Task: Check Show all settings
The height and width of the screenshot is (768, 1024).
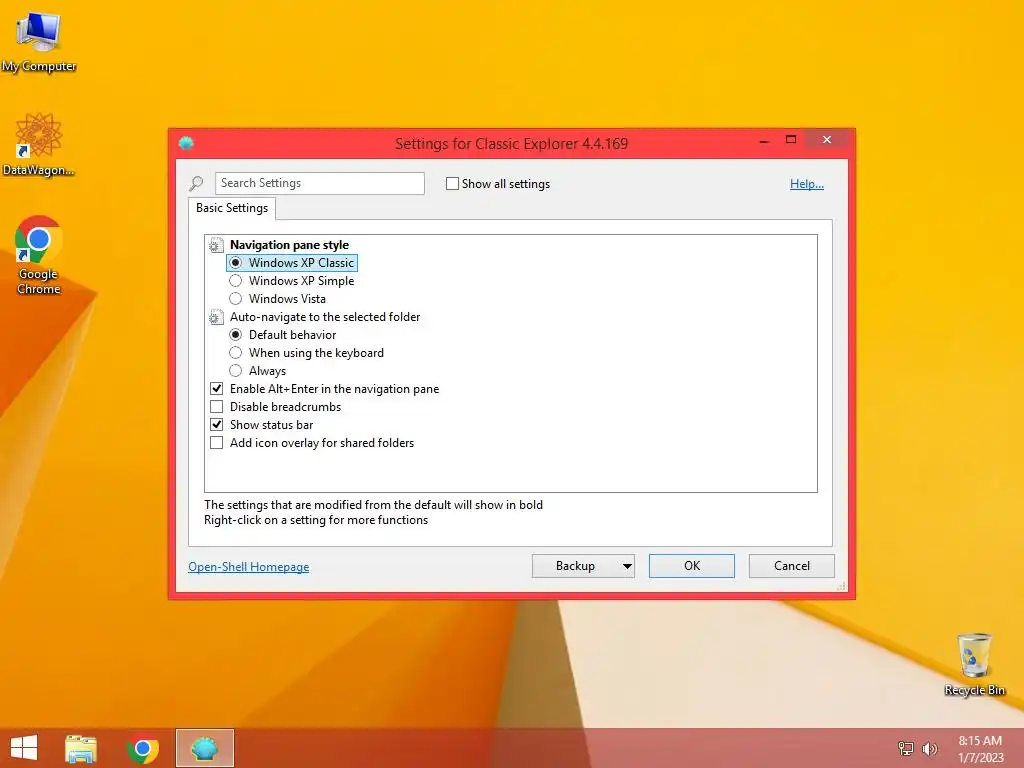Action: [x=452, y=184]
